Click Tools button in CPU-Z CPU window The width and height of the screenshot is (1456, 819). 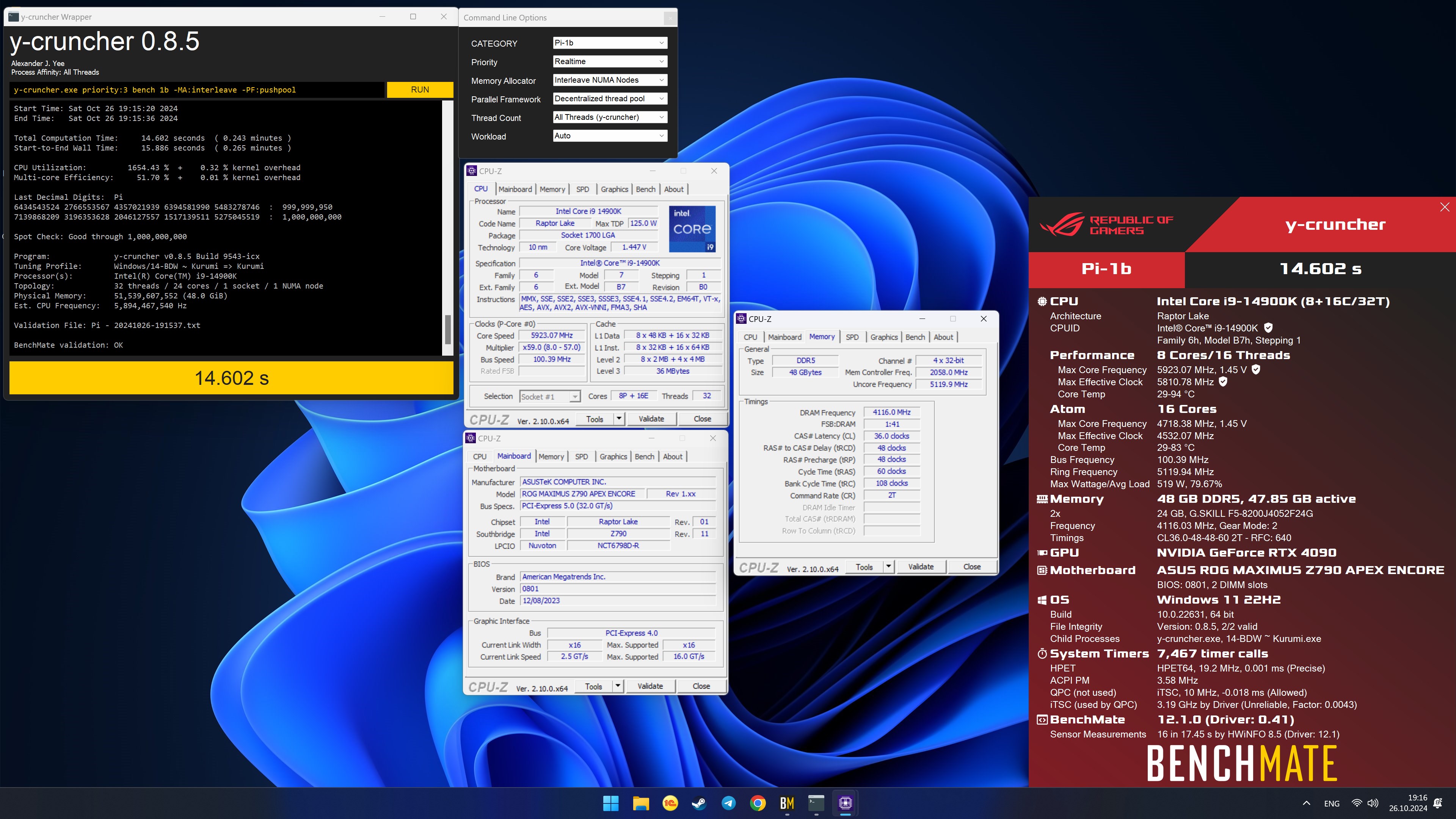[x=595, y=419]
